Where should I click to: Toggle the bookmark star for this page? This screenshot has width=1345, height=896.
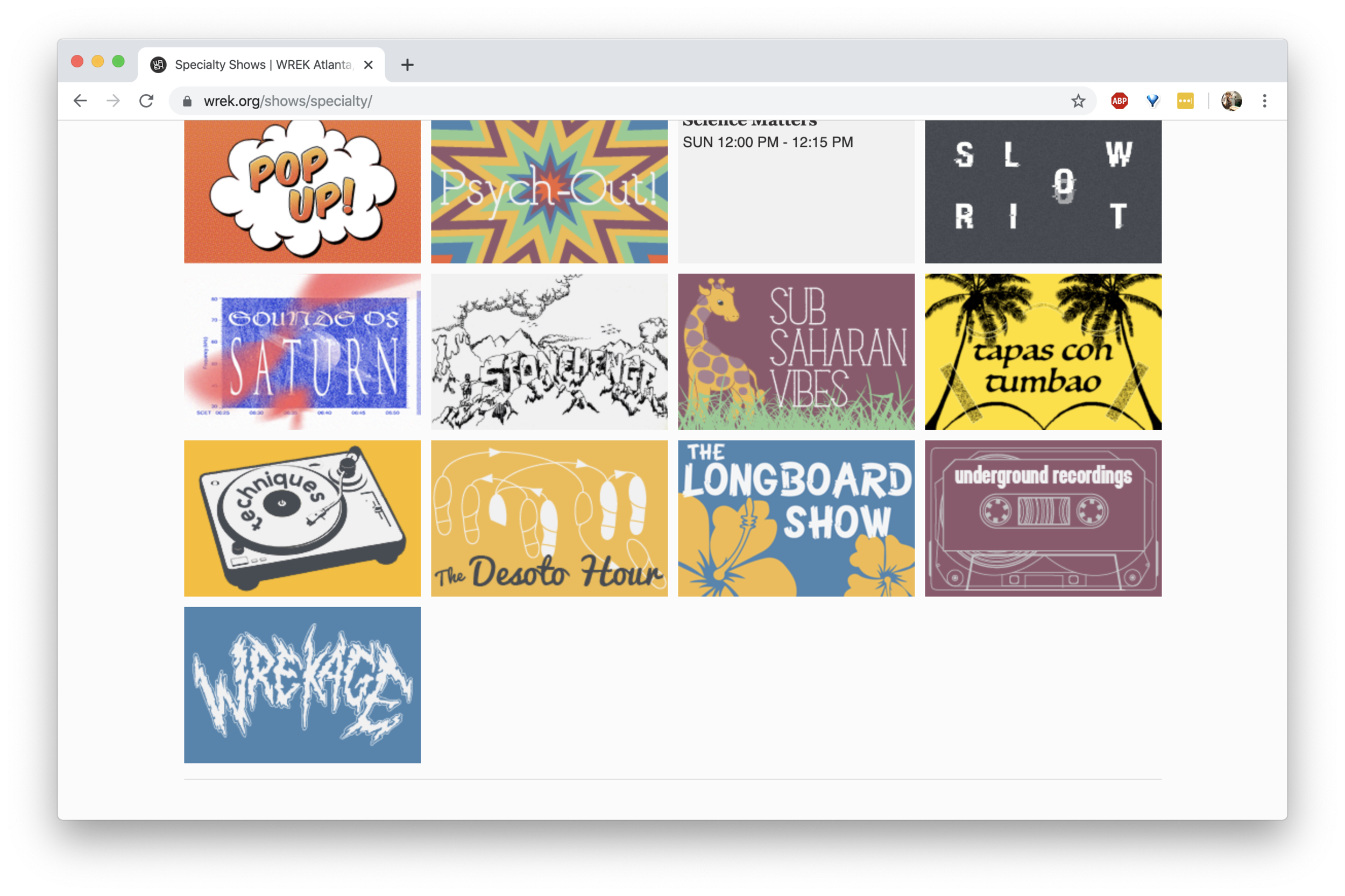click(x=1077, y=101)
